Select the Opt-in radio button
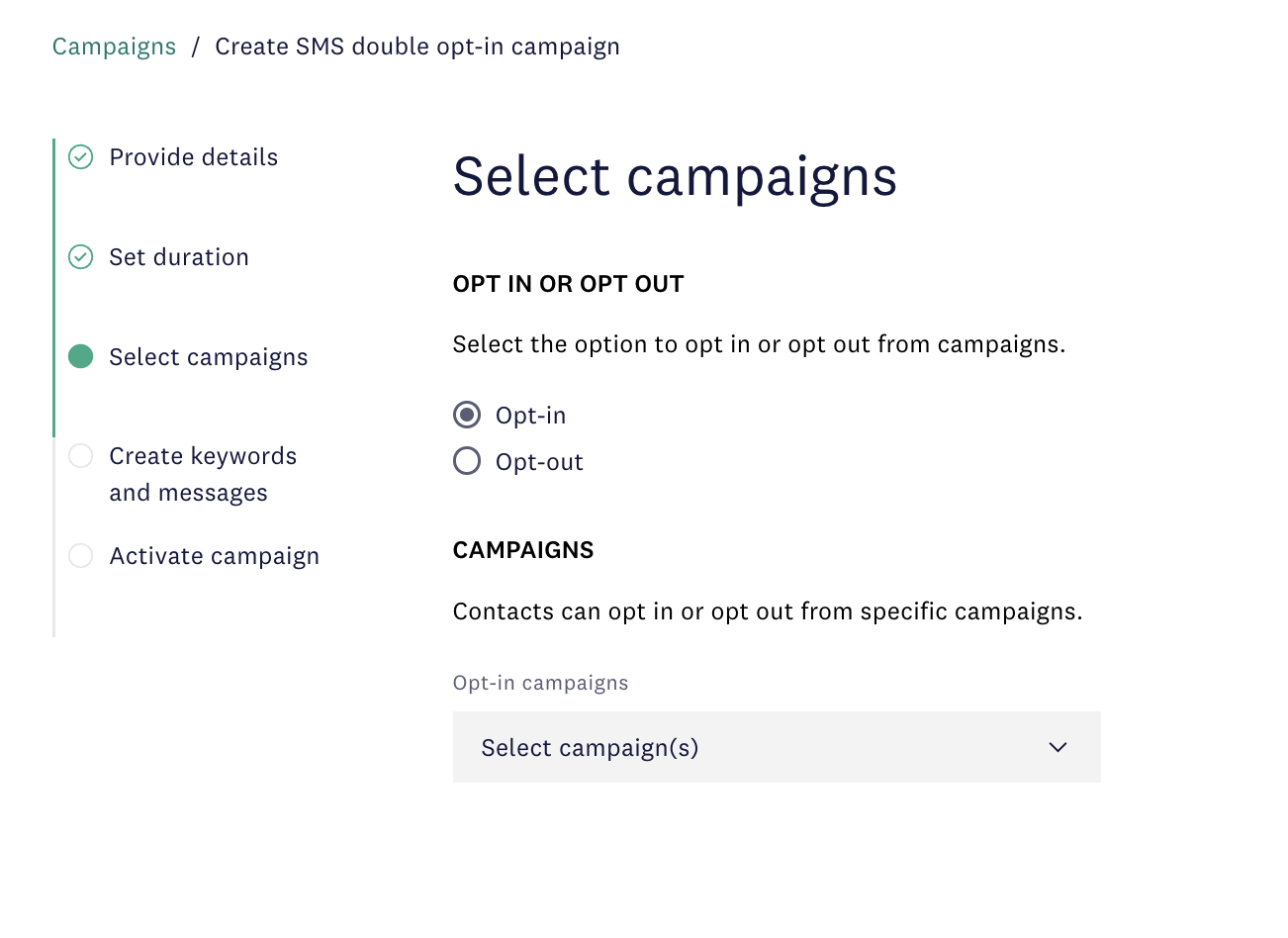The image size is (1288, 938). [466, 414]
